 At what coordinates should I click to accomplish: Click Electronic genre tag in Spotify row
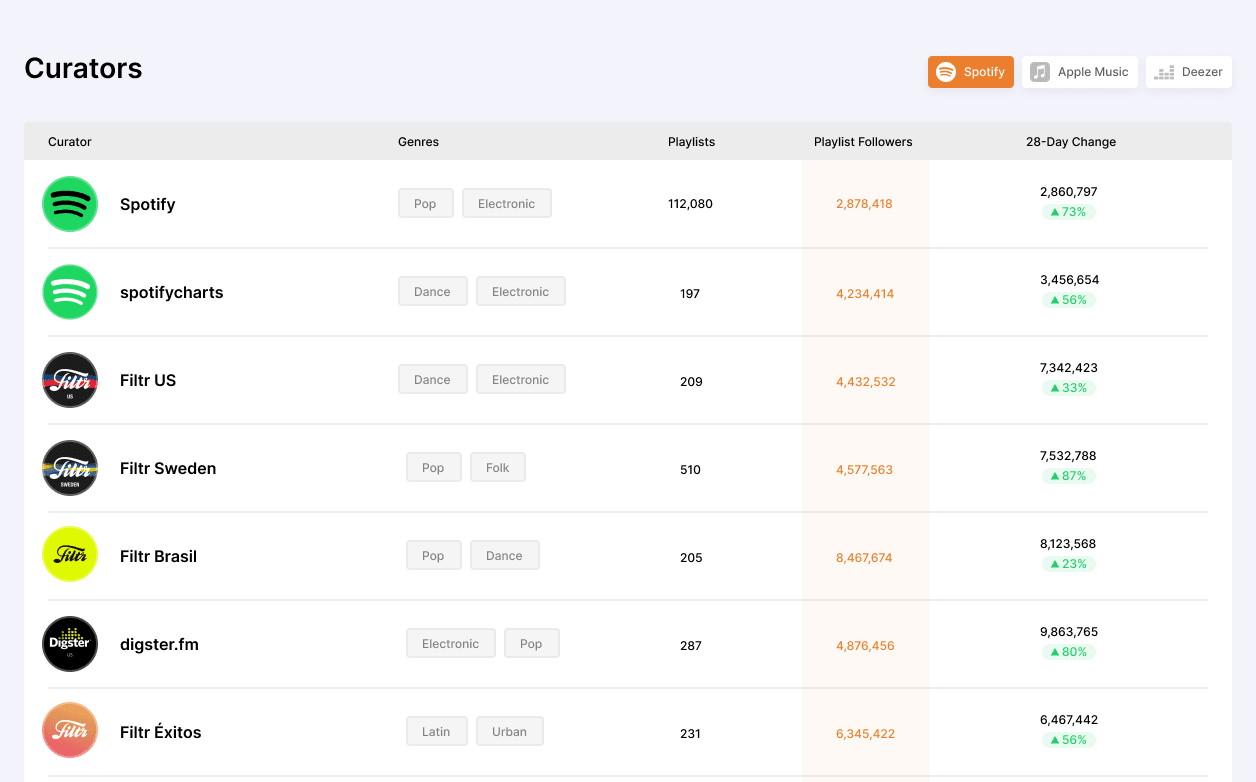coord(507,204)
